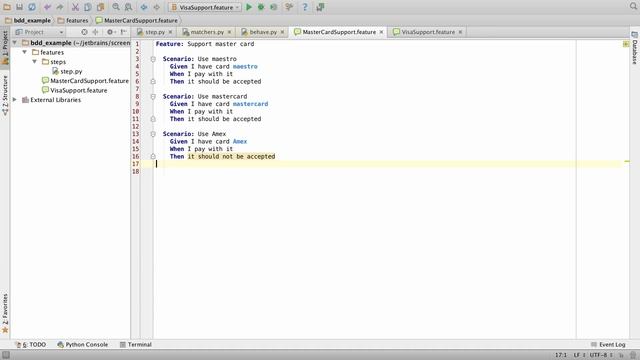Collapse the steps folder arrow
This screenshot has width=640, height=360.
pyautogui.click(x=34, y=62)
